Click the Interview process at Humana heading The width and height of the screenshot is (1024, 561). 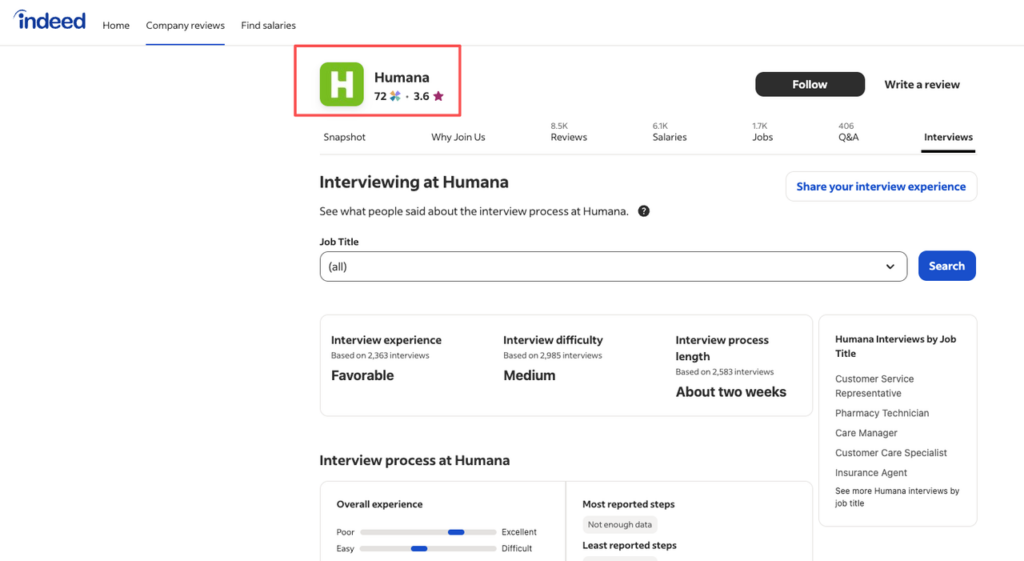[x=414, y=460]
